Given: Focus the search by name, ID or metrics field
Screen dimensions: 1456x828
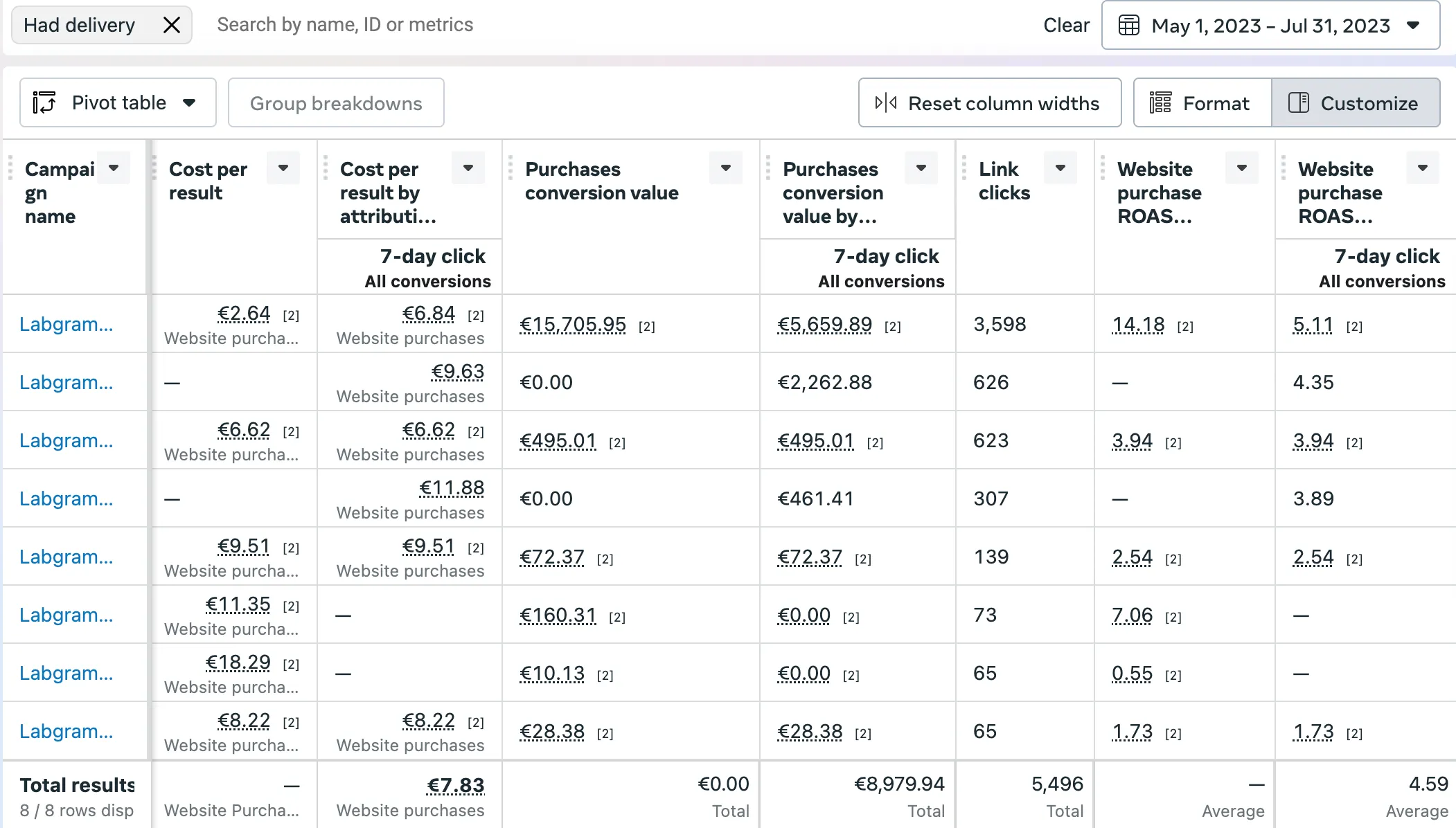Looking at the screenshot, I should click(x=345, y=25).
